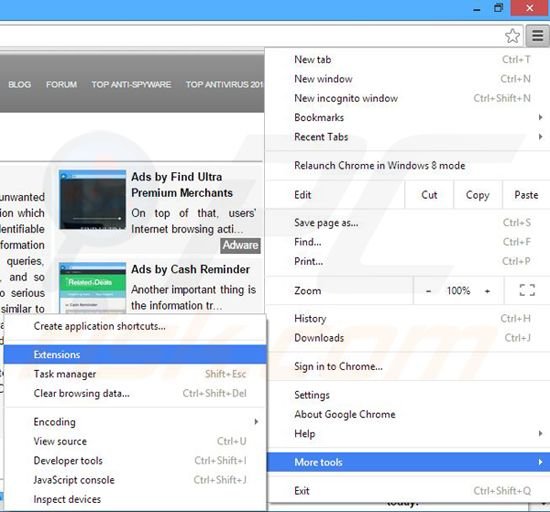Open Settings from the Chrome menu
Screen dimensions: 550x512
[408, 395]
